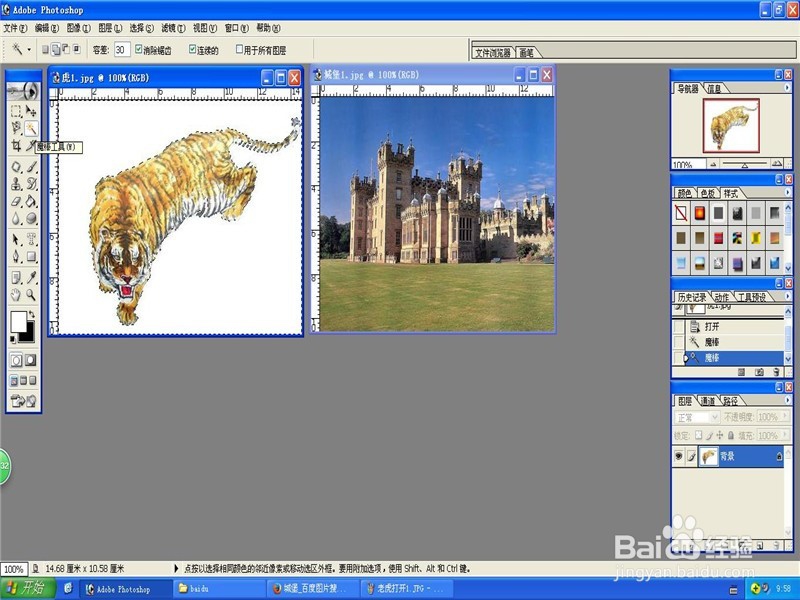
Task: Hide the 背景 layer with eye icon
Action: (679, 456)
